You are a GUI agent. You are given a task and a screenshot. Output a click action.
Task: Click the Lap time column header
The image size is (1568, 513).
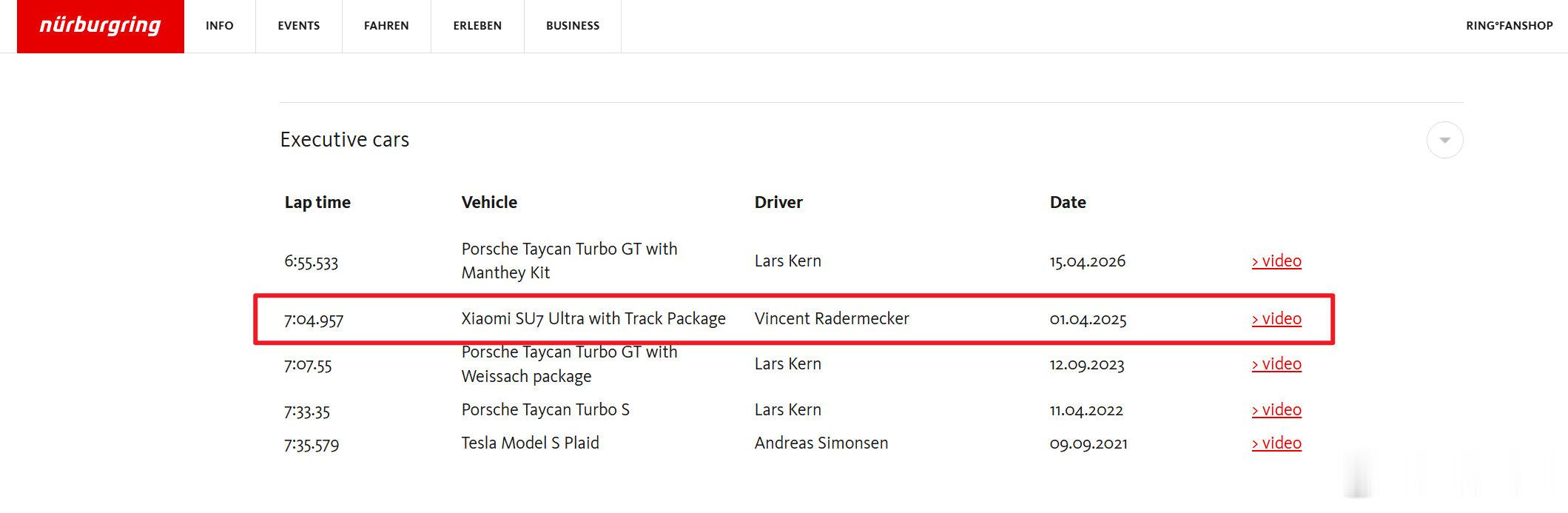coord(317,202)
